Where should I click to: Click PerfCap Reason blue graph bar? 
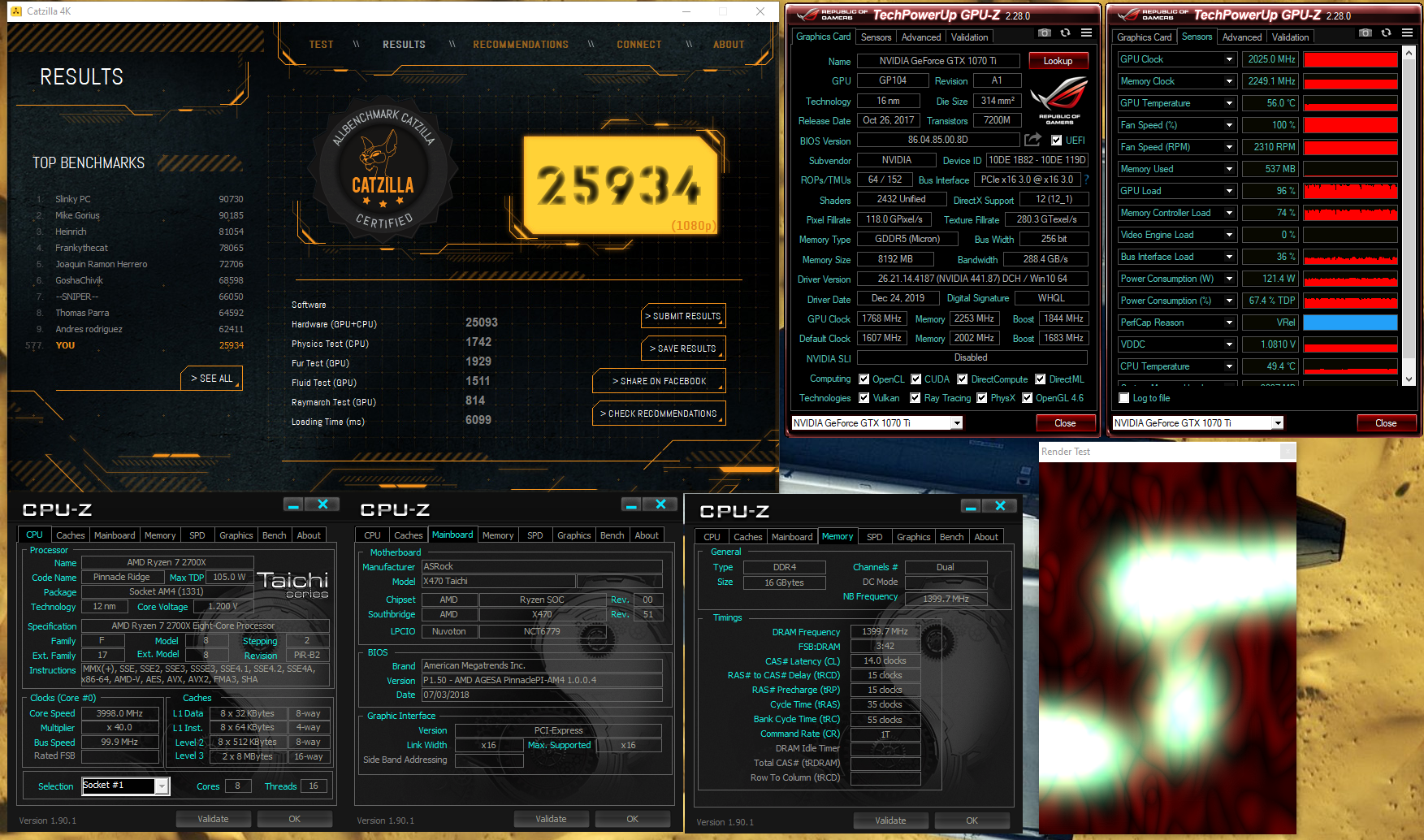(x=1350, y=323)
